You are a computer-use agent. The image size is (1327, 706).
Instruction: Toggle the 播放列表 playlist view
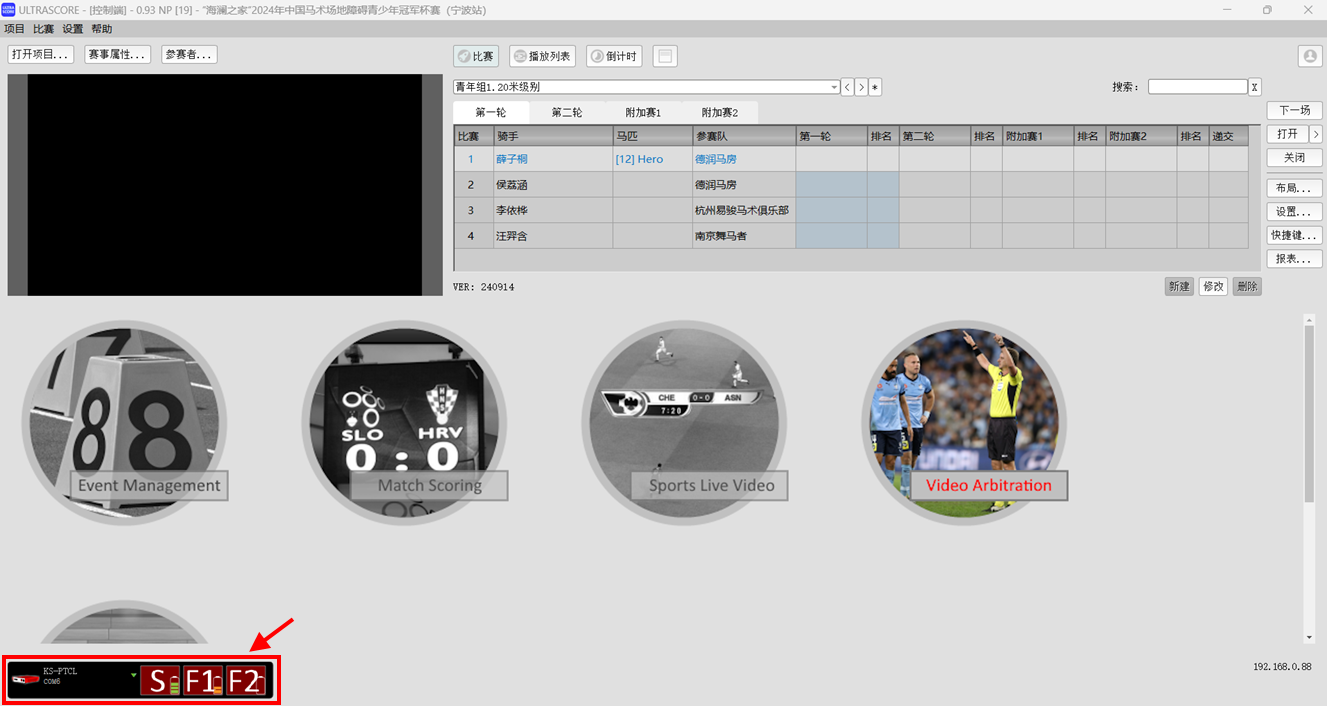coord(542,56)
